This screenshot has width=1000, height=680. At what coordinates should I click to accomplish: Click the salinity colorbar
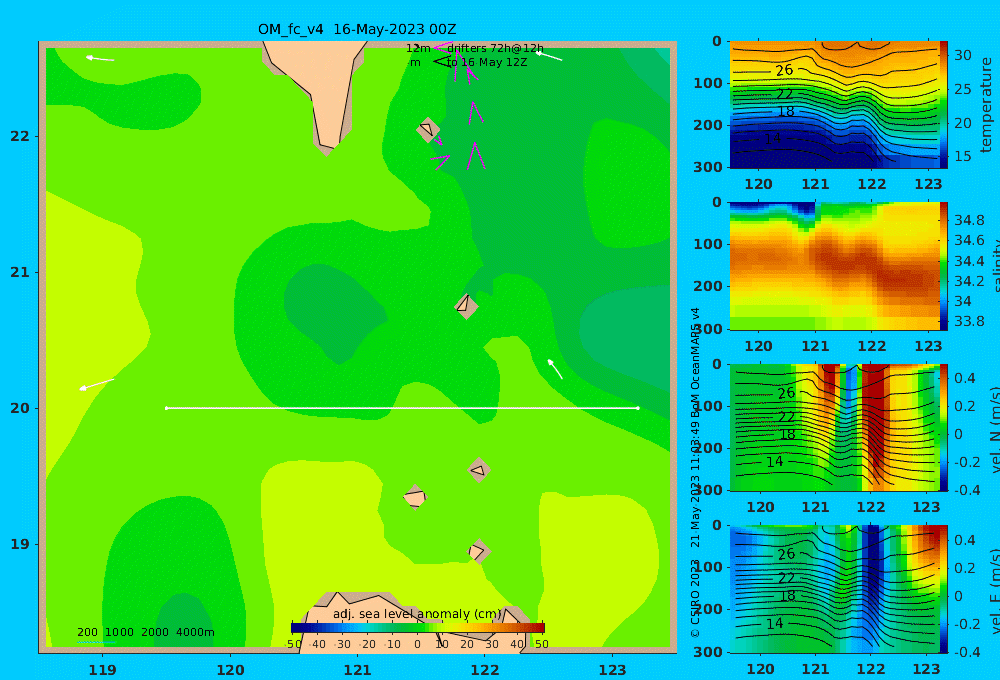coord(944,266)
